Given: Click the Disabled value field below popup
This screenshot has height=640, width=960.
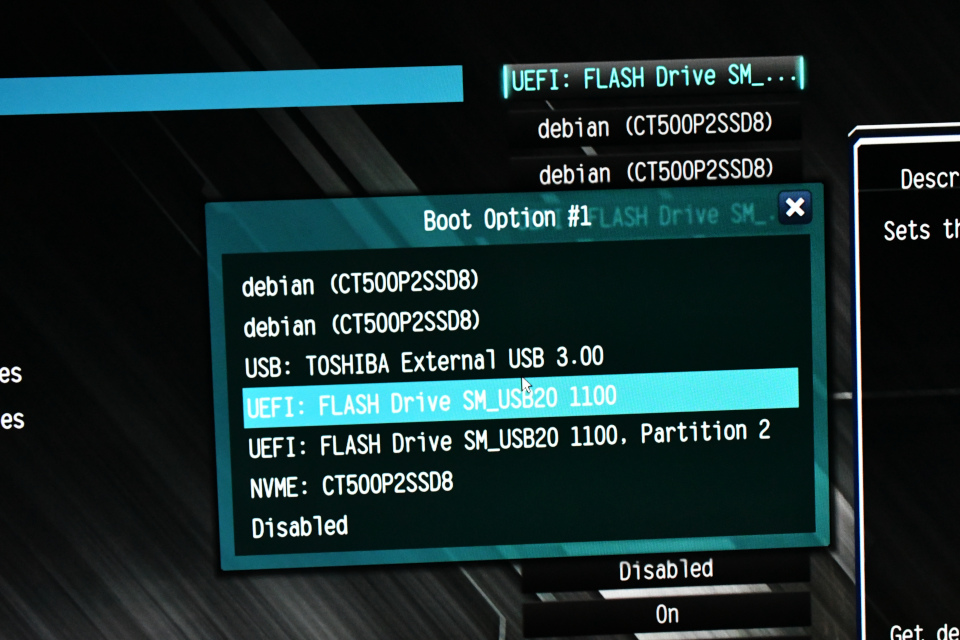Looking at the screenshot, I should [666, 570].
